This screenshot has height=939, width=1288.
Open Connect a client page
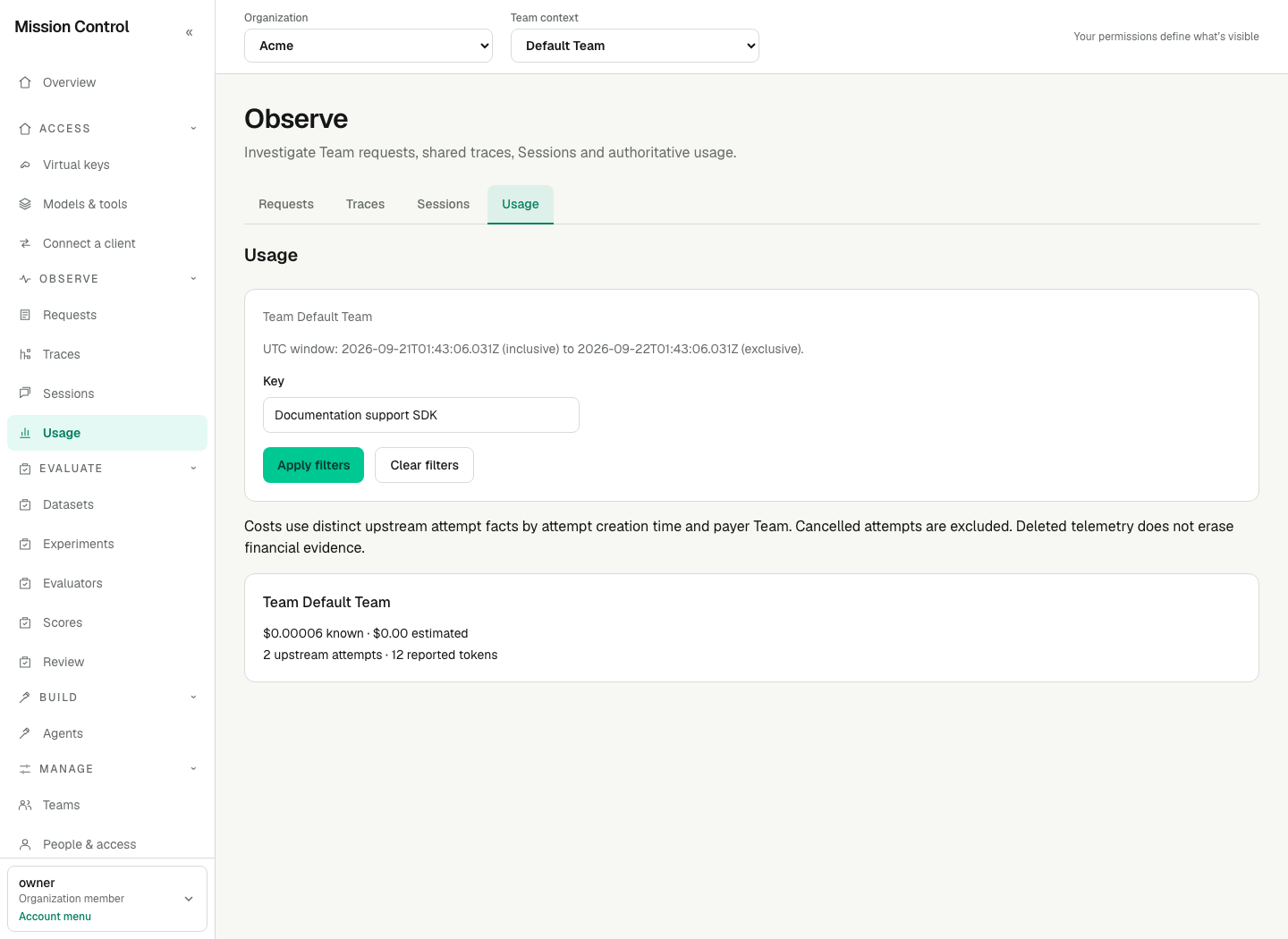point(107,243)
